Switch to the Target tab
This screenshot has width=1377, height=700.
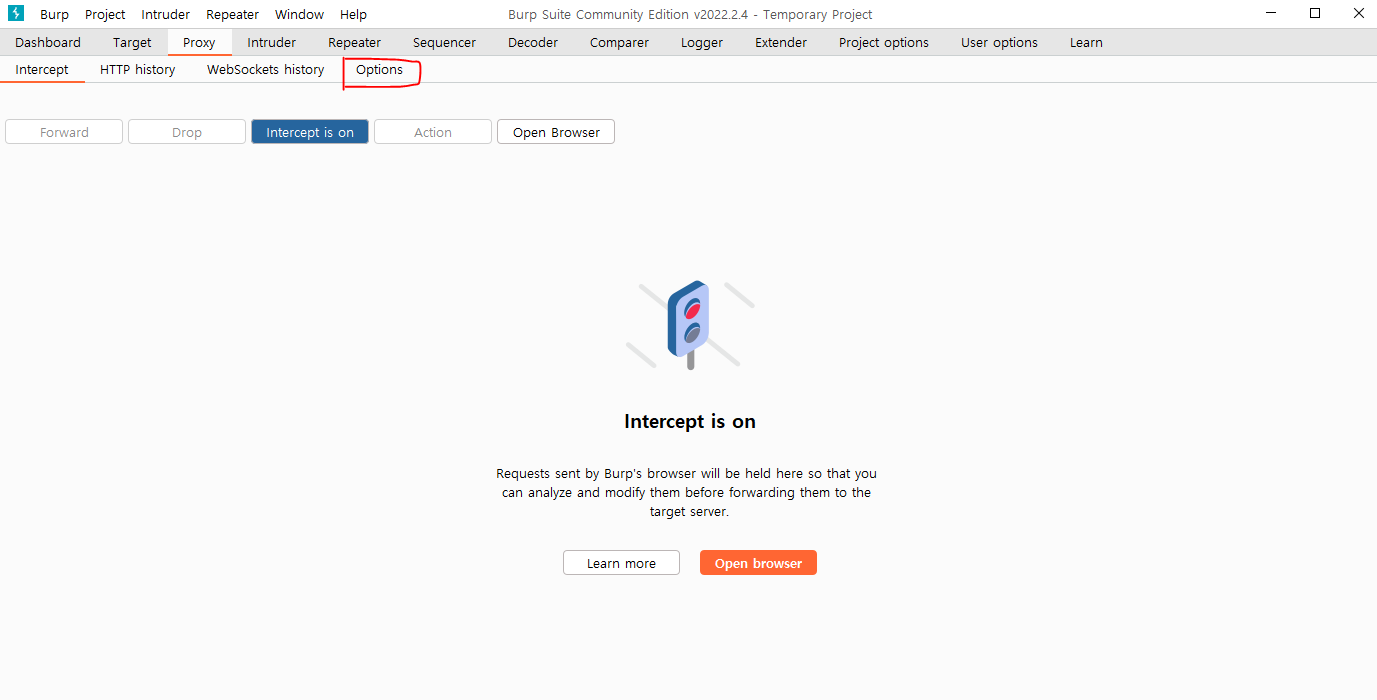(x=132, y=42)
